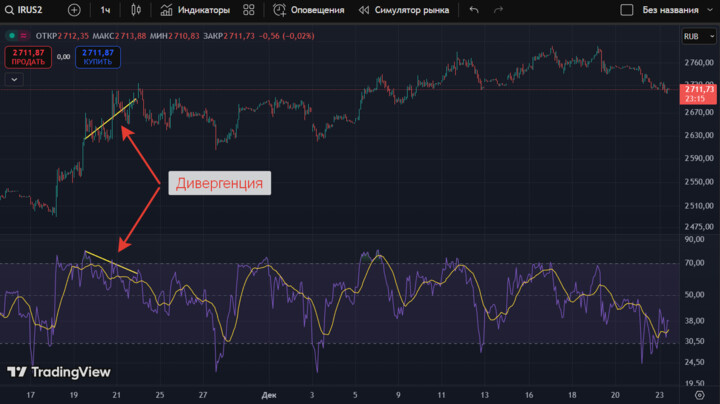720x404 pixels.
Task: Select the red 'Дивергенция' text annotation
Action: tap(219, 183)
